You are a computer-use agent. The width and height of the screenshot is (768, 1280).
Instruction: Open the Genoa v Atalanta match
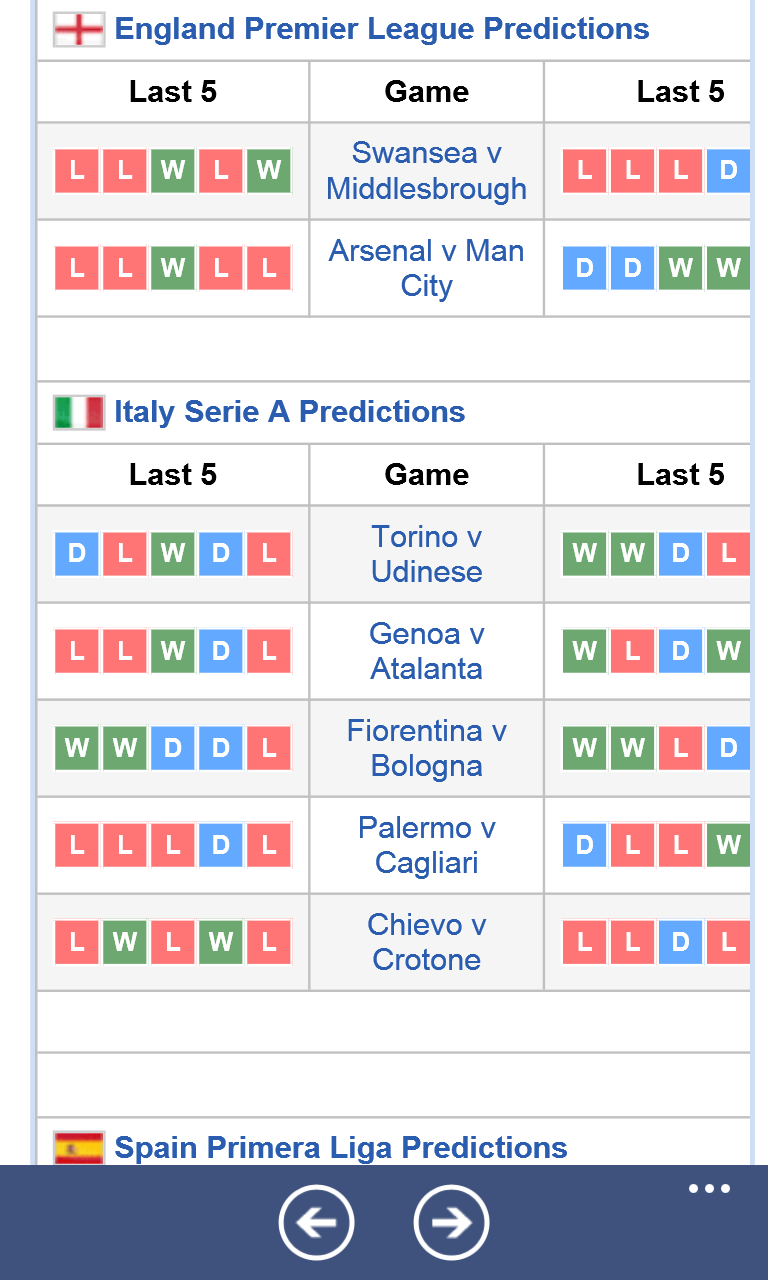pyautogui.click(x=427, y=651)
